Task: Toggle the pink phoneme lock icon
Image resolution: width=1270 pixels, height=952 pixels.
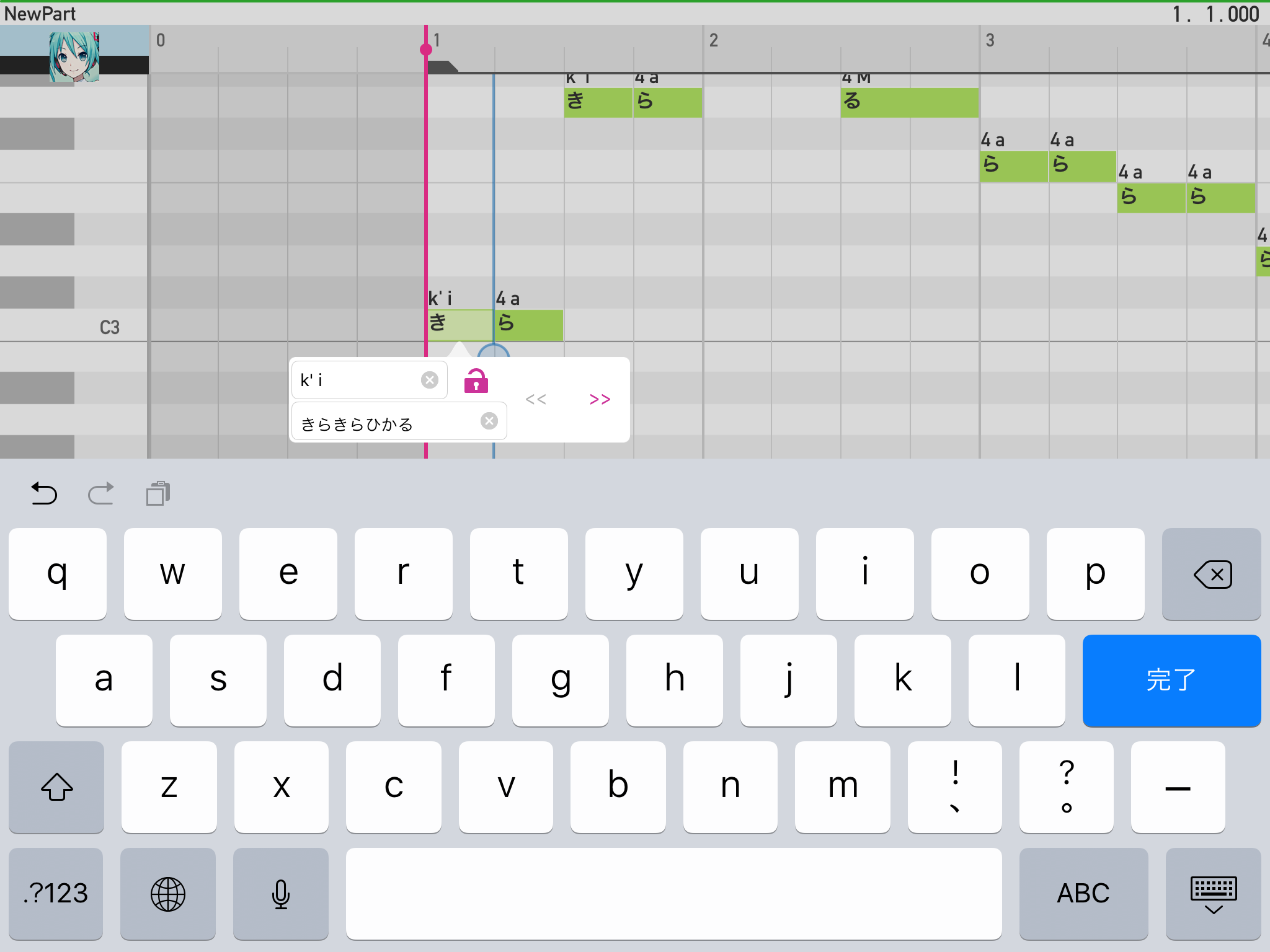Action: [476, 381]
